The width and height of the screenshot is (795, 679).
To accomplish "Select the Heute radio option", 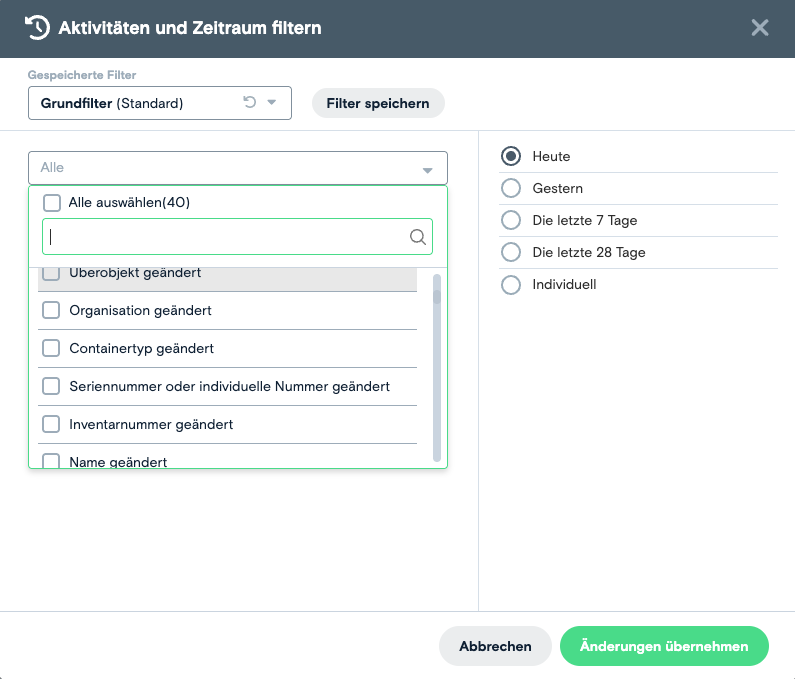I will click(x=511, y=156).
